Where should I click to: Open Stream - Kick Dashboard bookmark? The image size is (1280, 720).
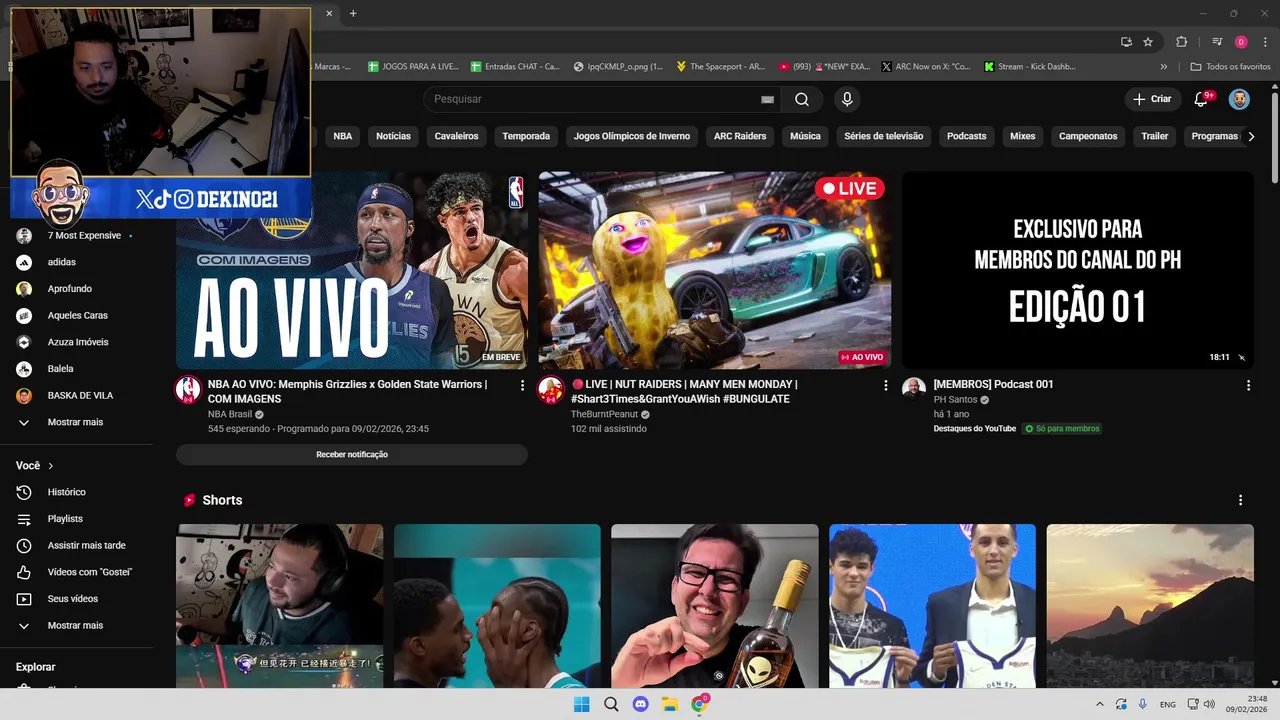(1030, 66)
